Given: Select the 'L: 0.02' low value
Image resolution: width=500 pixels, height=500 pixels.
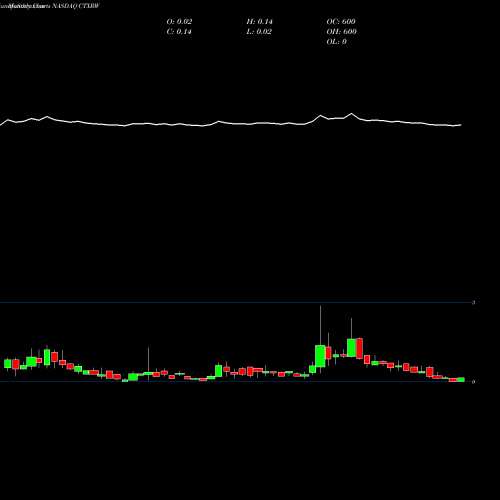Looking at the screenshot, I should click(x=259, y=32).
